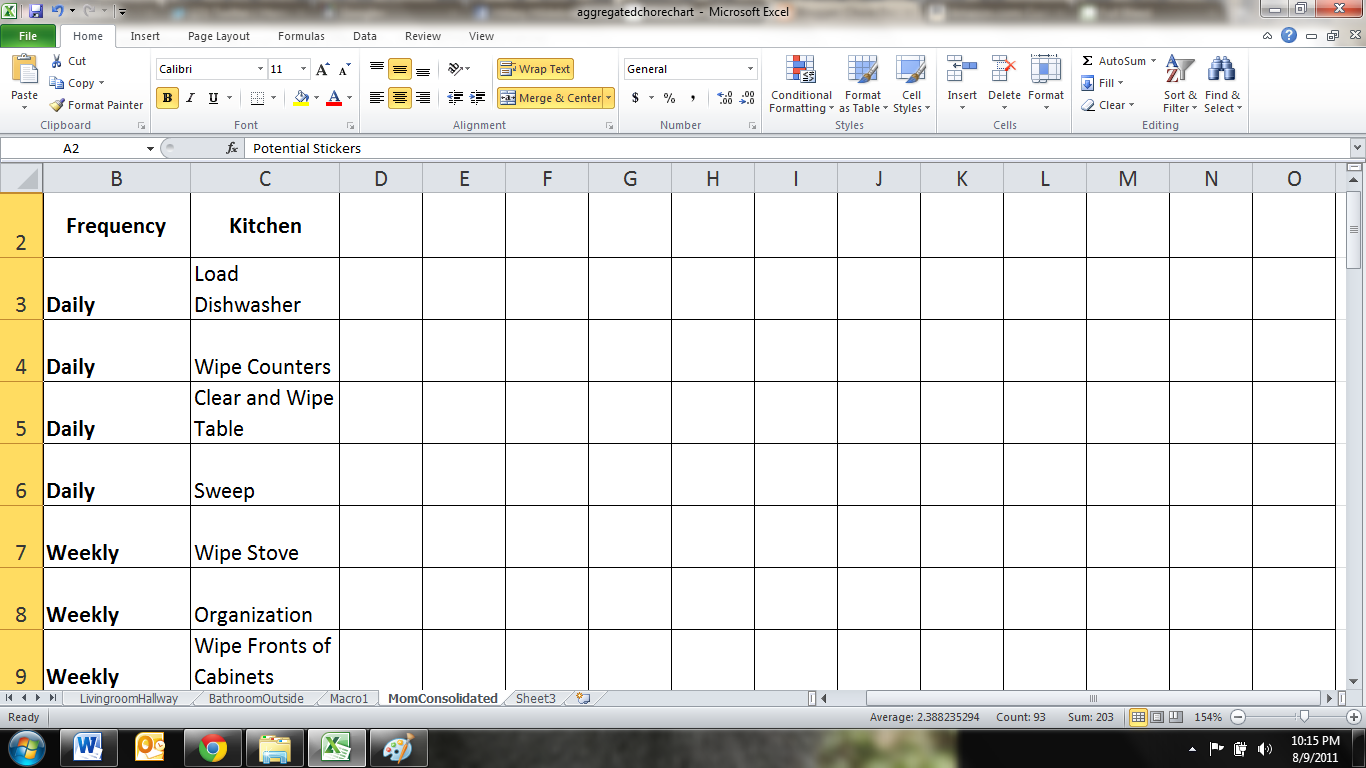Screen dimensions: 1366x768
Task: Open the Merge & Center dropdown arrow
Action: pos(608,98)
